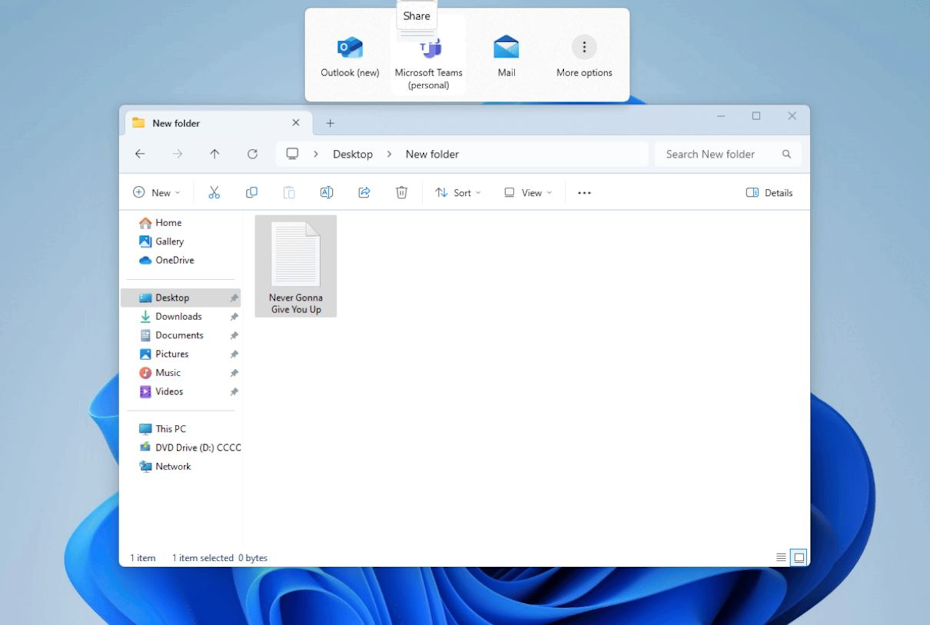Toggle the Details pane
This screenshot has width=930, height=625.
[x=769, y=193]
